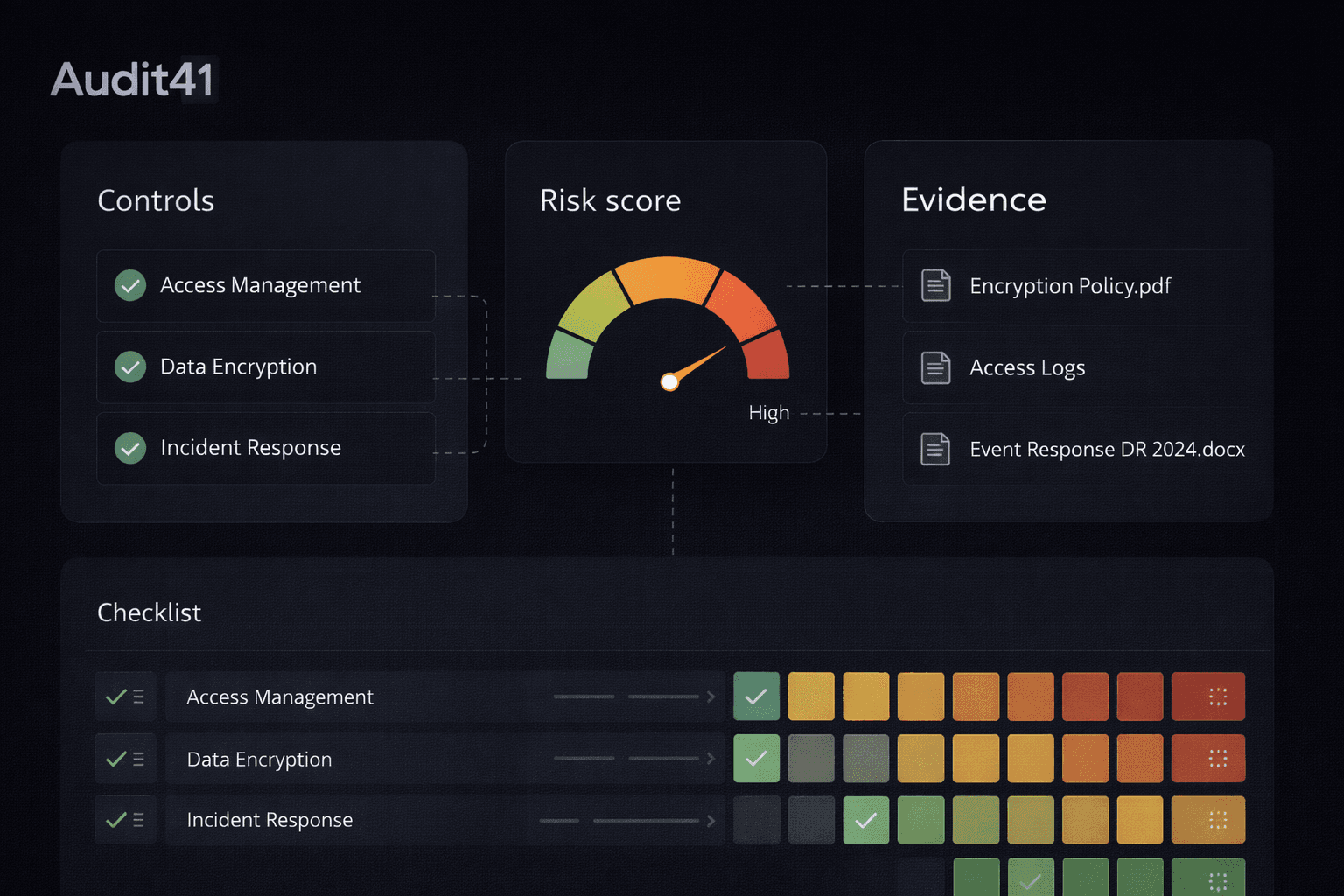Toggle the Access Management control green checkmark
Image resolution: width=1344 pixels, height=896 pixels.
130,285
